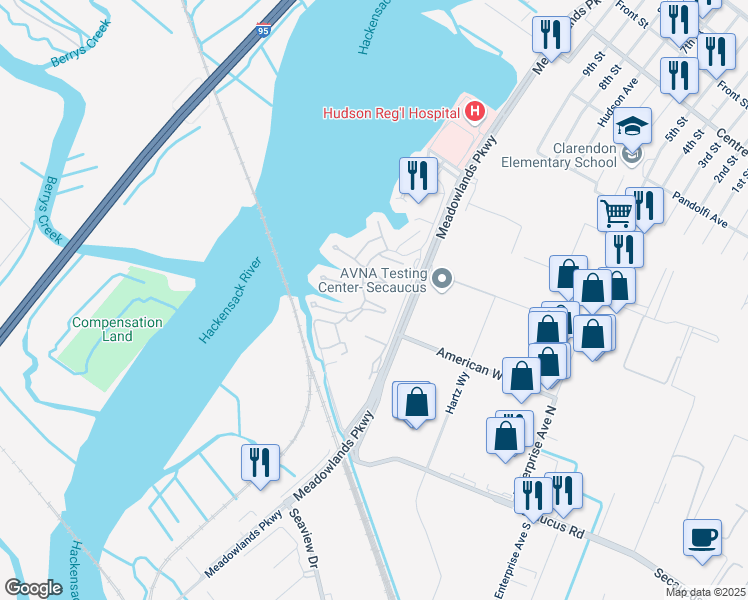Click the restaurant marker near Hudson Ave
748x600 pixels.
[680, 77]
